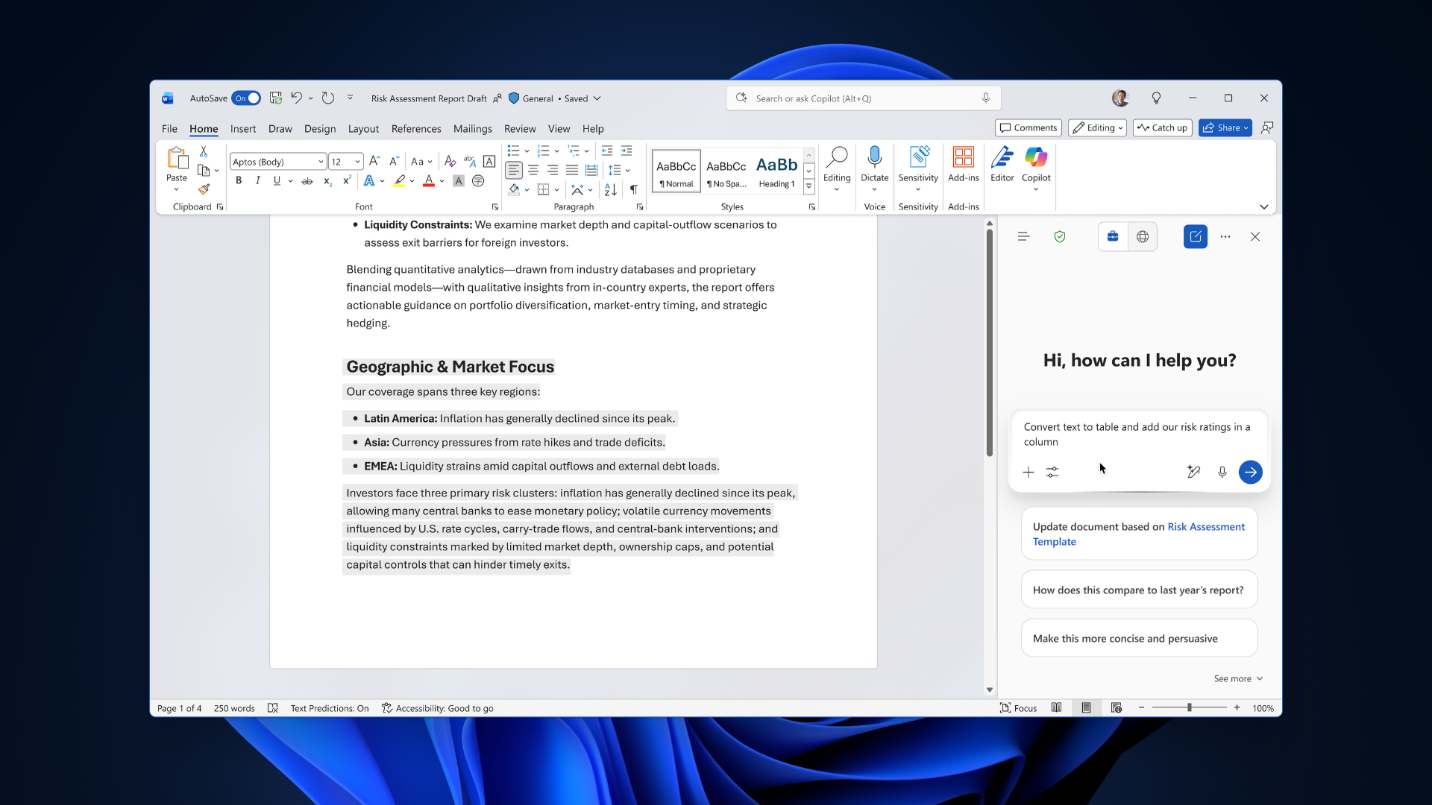Decrease font size with the shrink icon

[x=393, y=161]
